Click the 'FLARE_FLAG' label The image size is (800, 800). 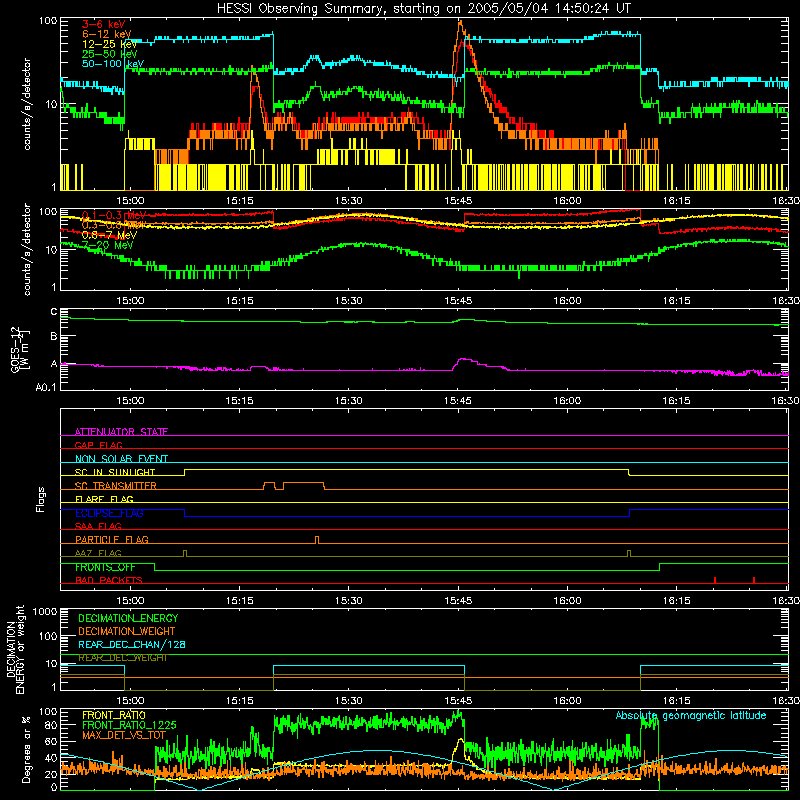coord(104,499)
